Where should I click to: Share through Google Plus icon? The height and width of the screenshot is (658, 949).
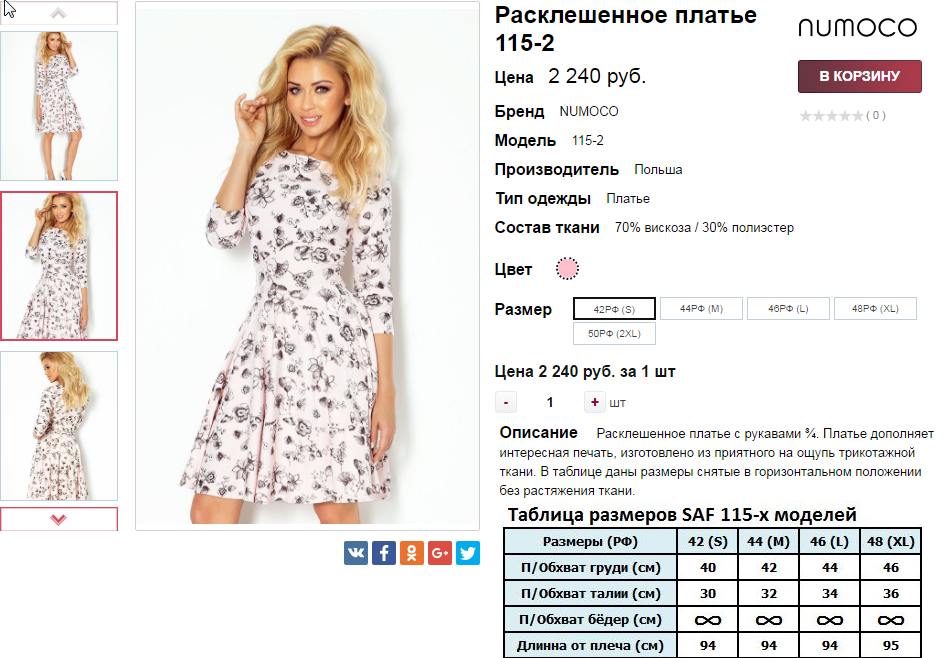coord(440,553)
